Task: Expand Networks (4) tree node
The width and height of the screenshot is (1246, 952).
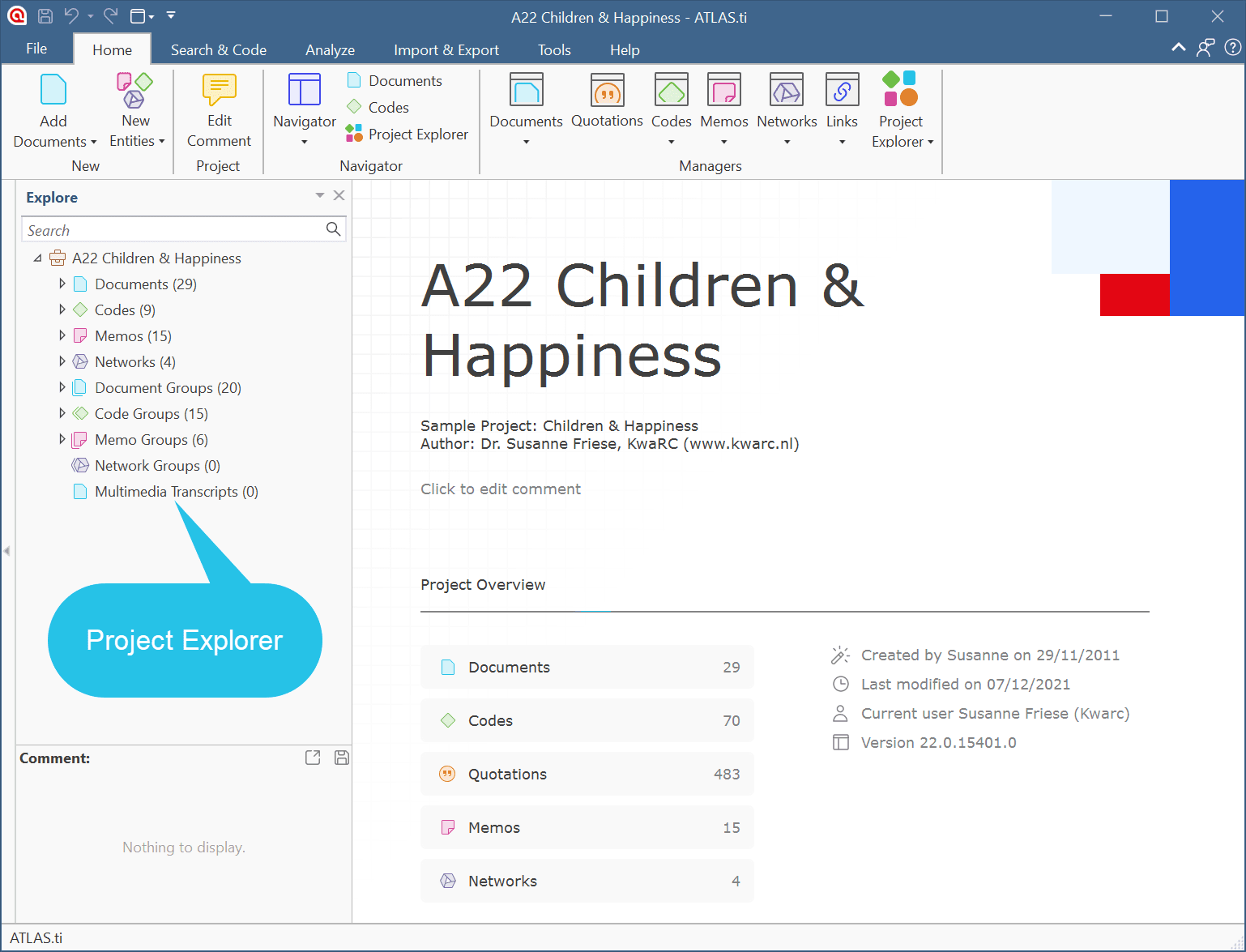Action: 62,361
